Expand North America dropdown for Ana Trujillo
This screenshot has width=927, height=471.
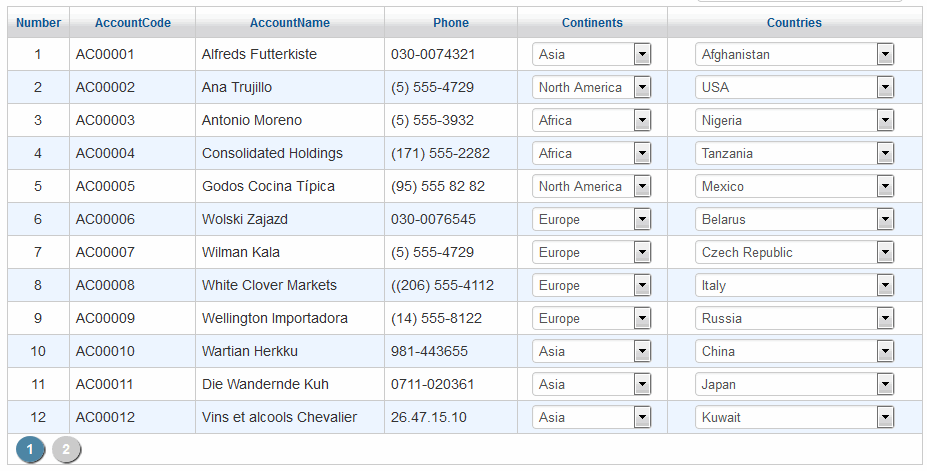coord(642,88)
